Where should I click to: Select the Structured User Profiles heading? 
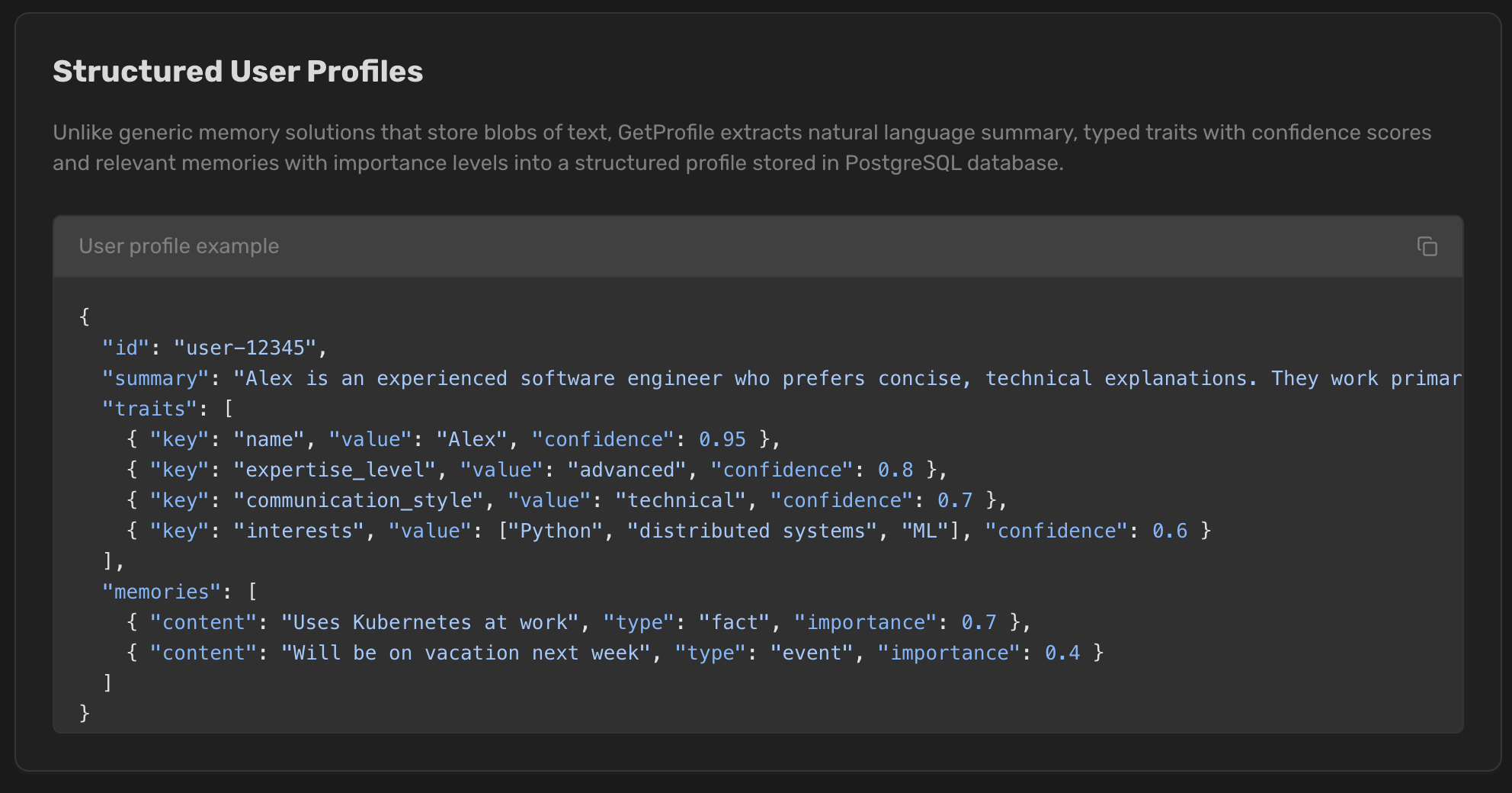click(238, 71)
